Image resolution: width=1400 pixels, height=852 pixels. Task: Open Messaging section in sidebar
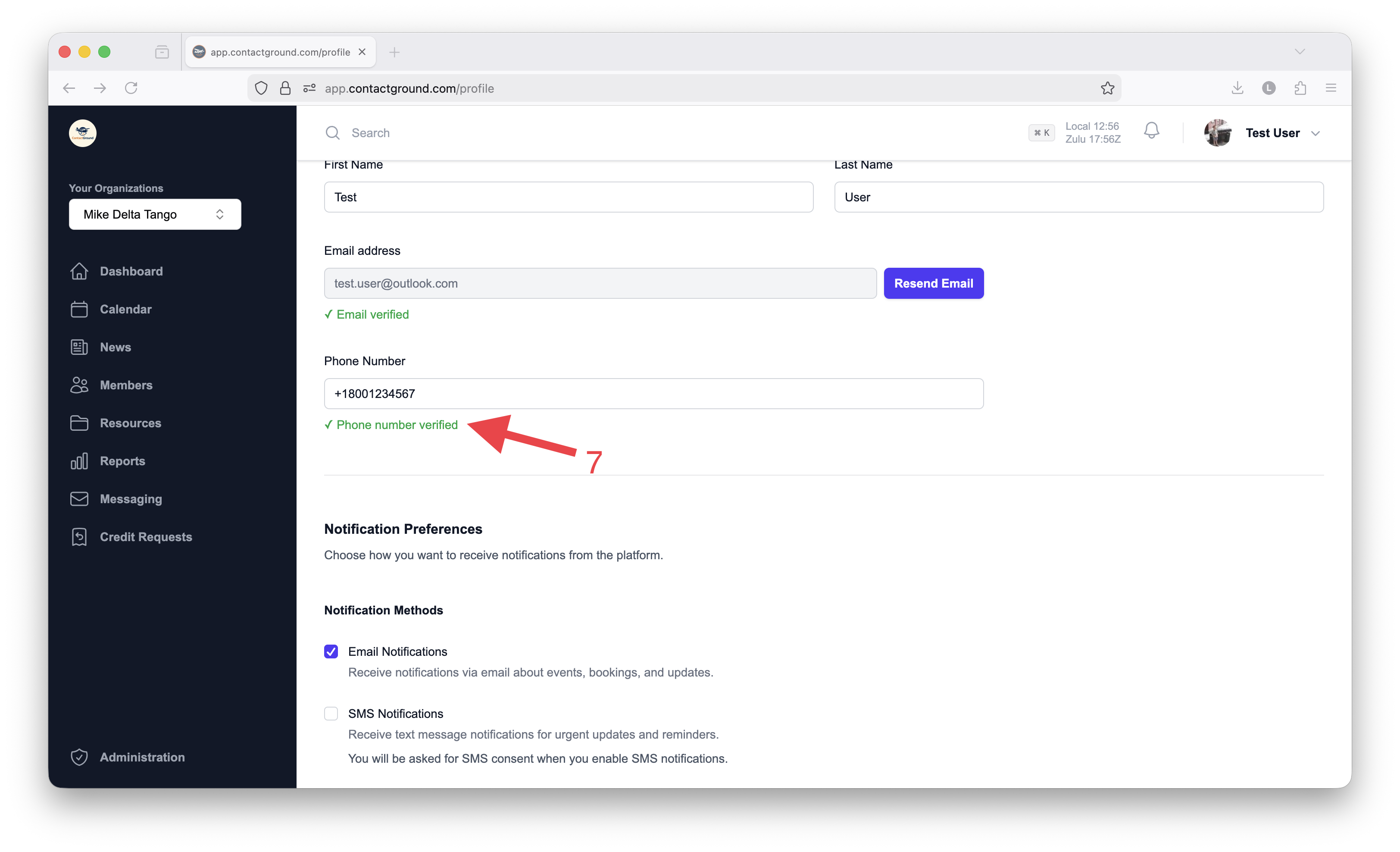coord(131,498)
